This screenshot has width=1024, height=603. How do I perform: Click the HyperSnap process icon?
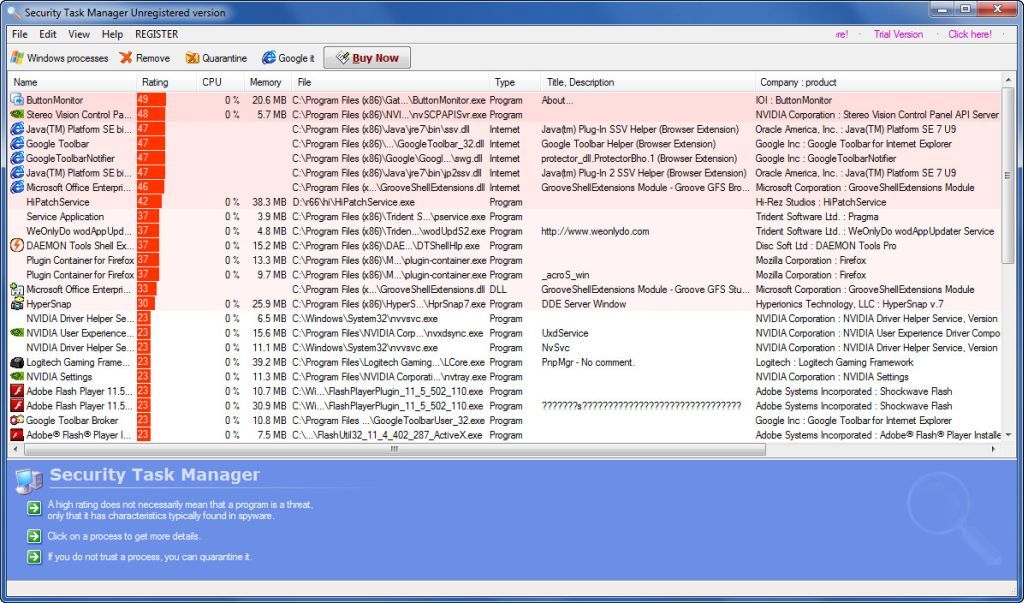point(17,304)
